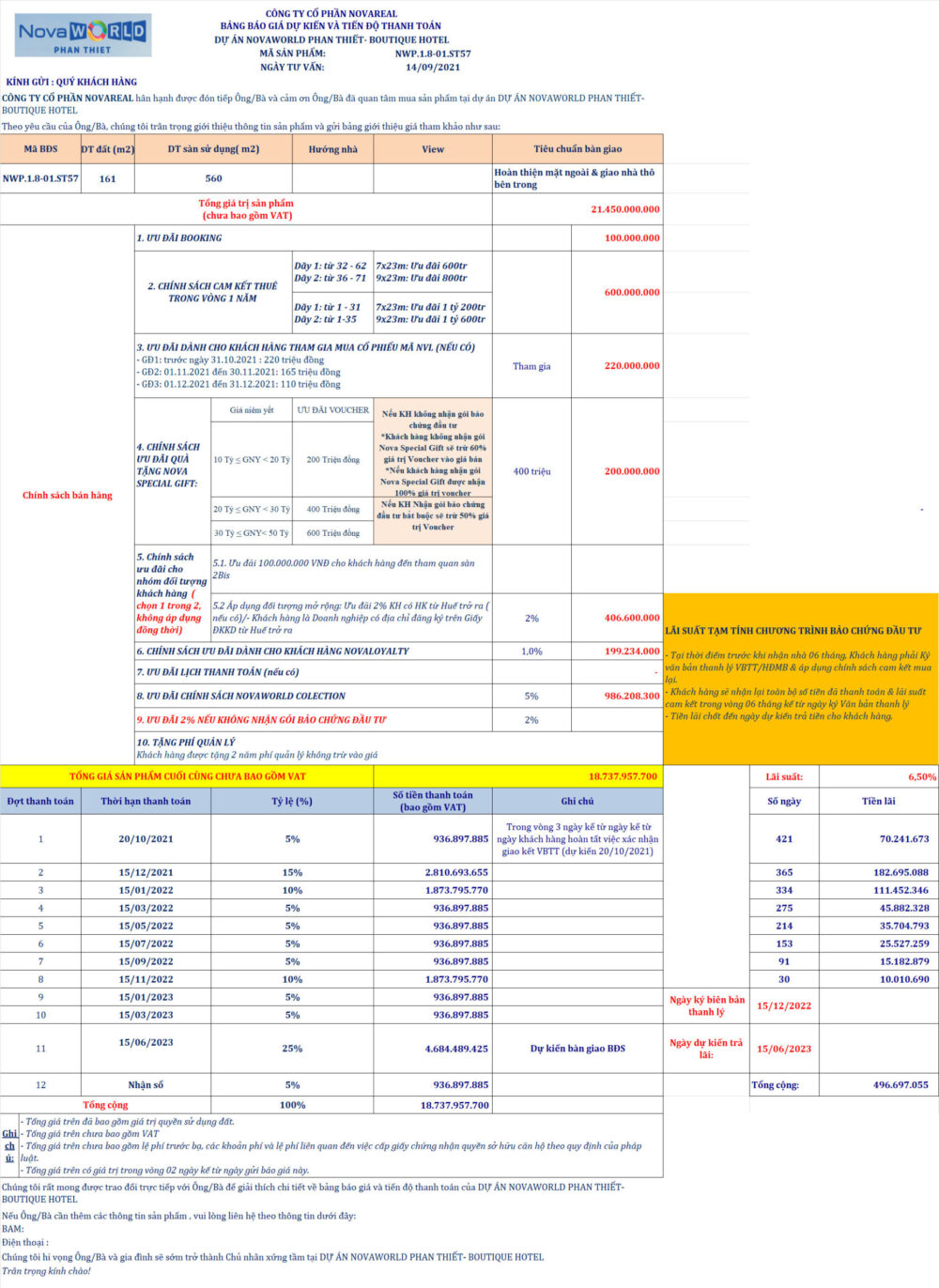Click the '10. TẶNG PHÍ QUẢN LÝ' row label
Viewport: 939px width, 1288px height.
pyautogui.click(x=186, y=742)
